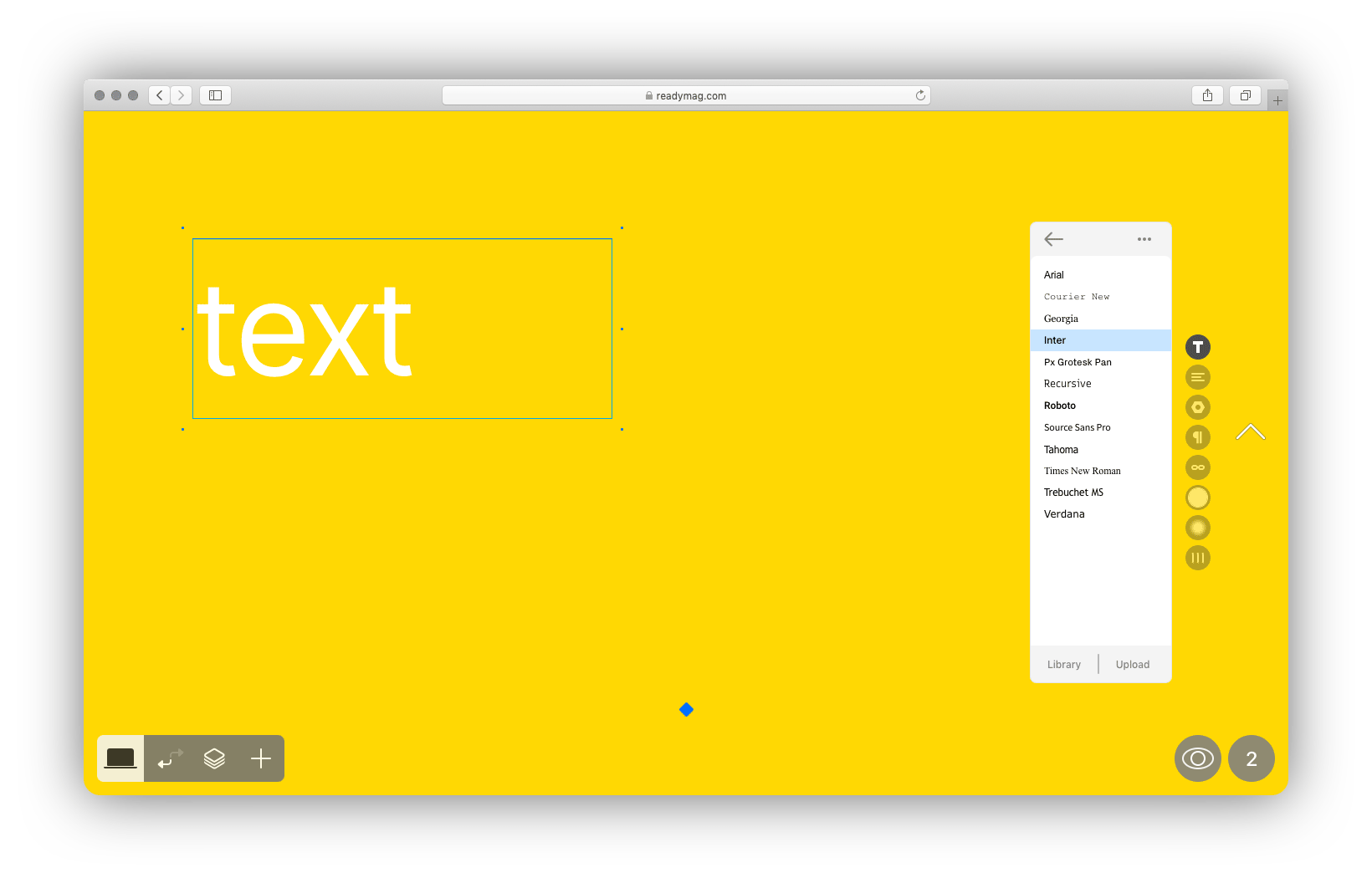Click the undo redo arrows icon

pyautogui.click(x=170, y=758)
